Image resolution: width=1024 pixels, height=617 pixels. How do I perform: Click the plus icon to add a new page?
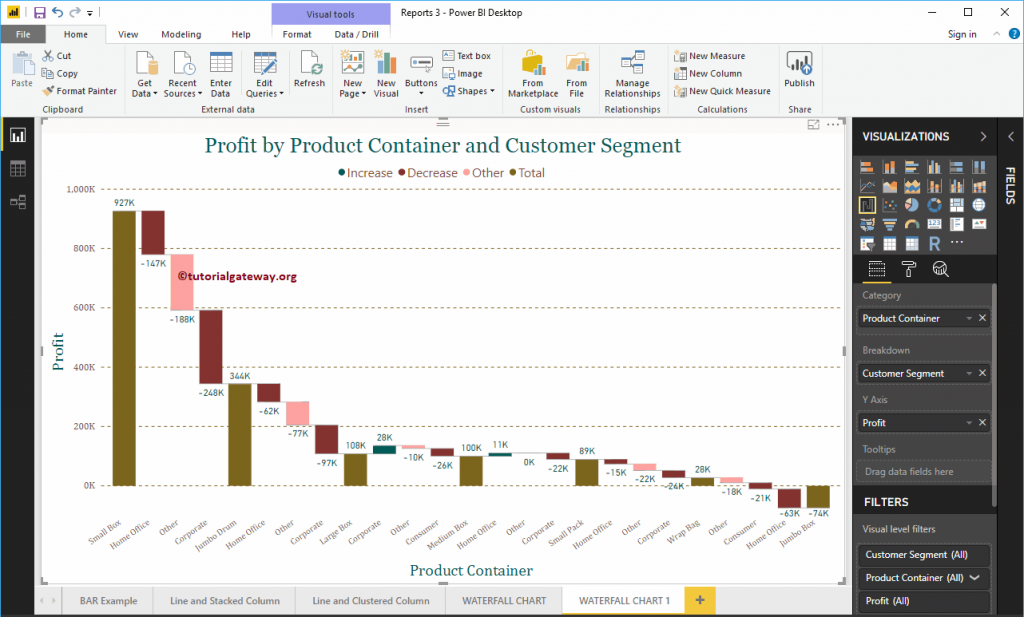(x=697, y=600)
